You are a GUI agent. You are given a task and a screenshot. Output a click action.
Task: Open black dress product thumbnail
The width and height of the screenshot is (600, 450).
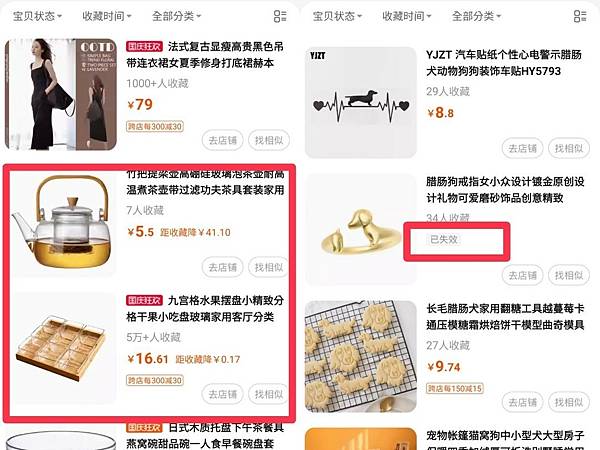(61, 94)
